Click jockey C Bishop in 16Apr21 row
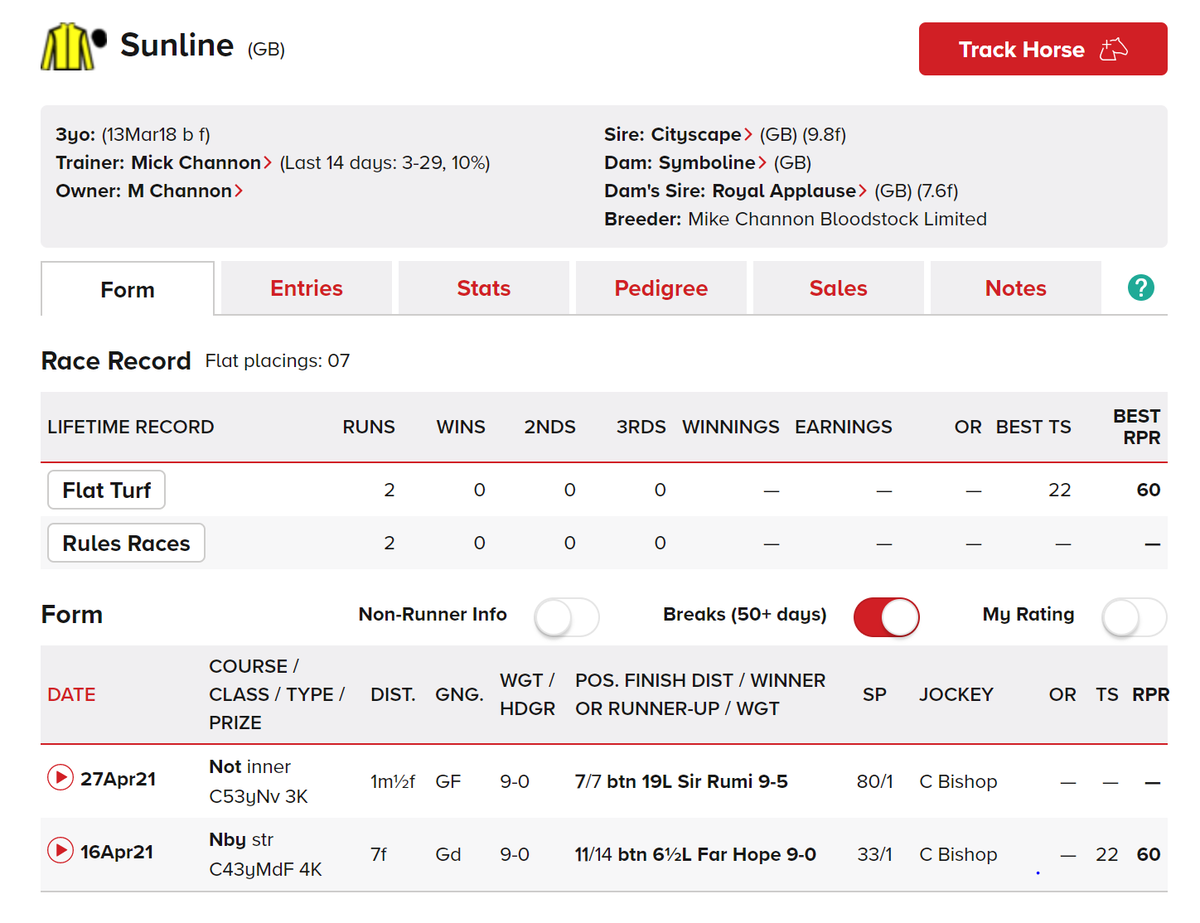This screenshot has width=1200, height=923. pyautogui.click(x=958, y=854)
